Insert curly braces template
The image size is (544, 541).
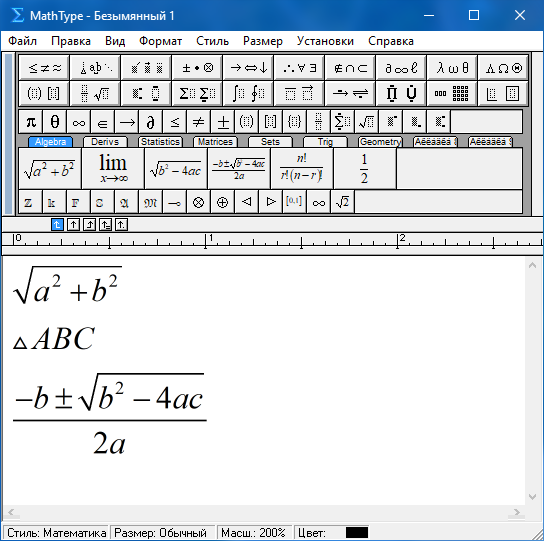tap(295, 122)
